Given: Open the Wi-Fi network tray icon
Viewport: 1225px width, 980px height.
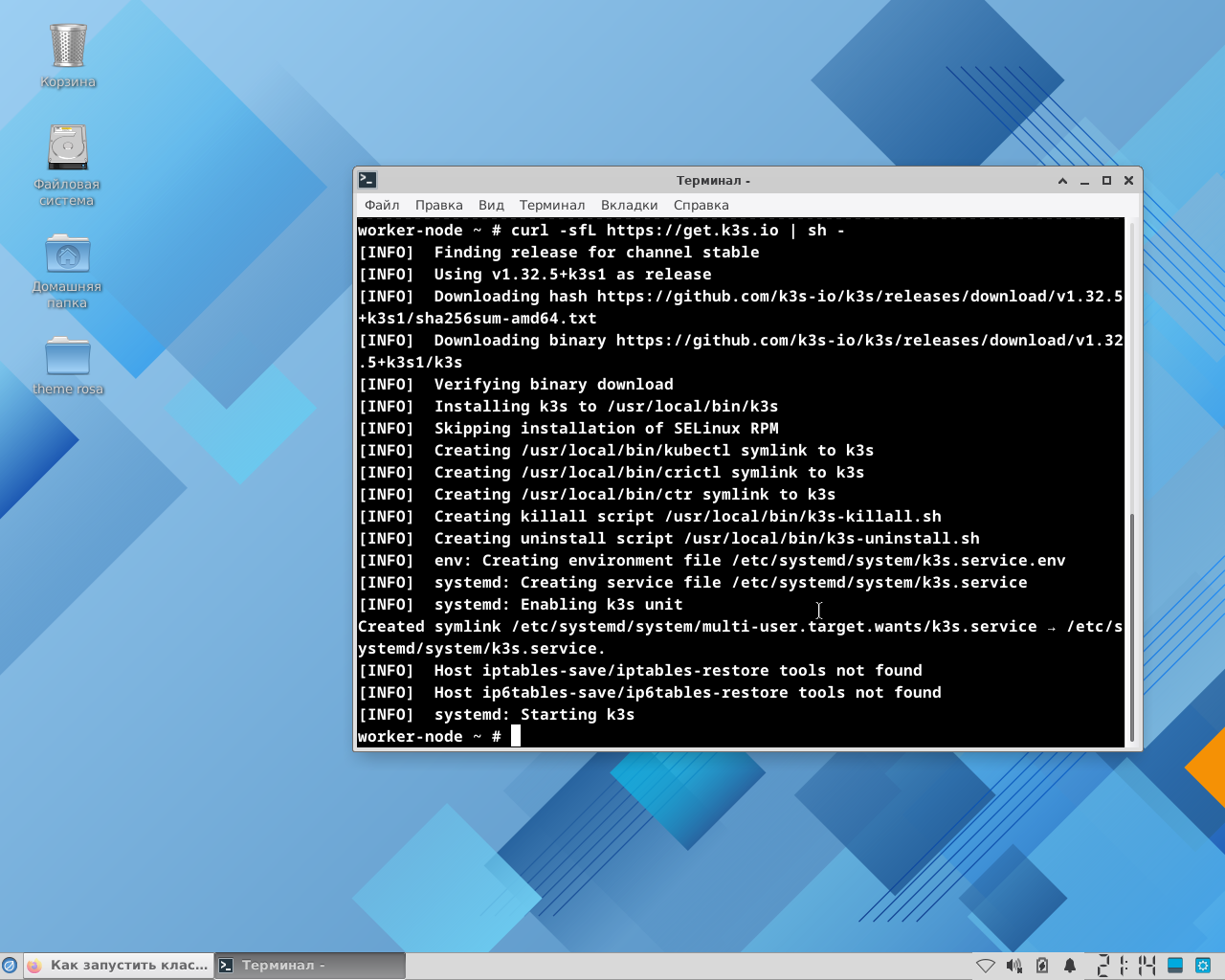Looking at the screenshot, I should click(x=985, y=966).
